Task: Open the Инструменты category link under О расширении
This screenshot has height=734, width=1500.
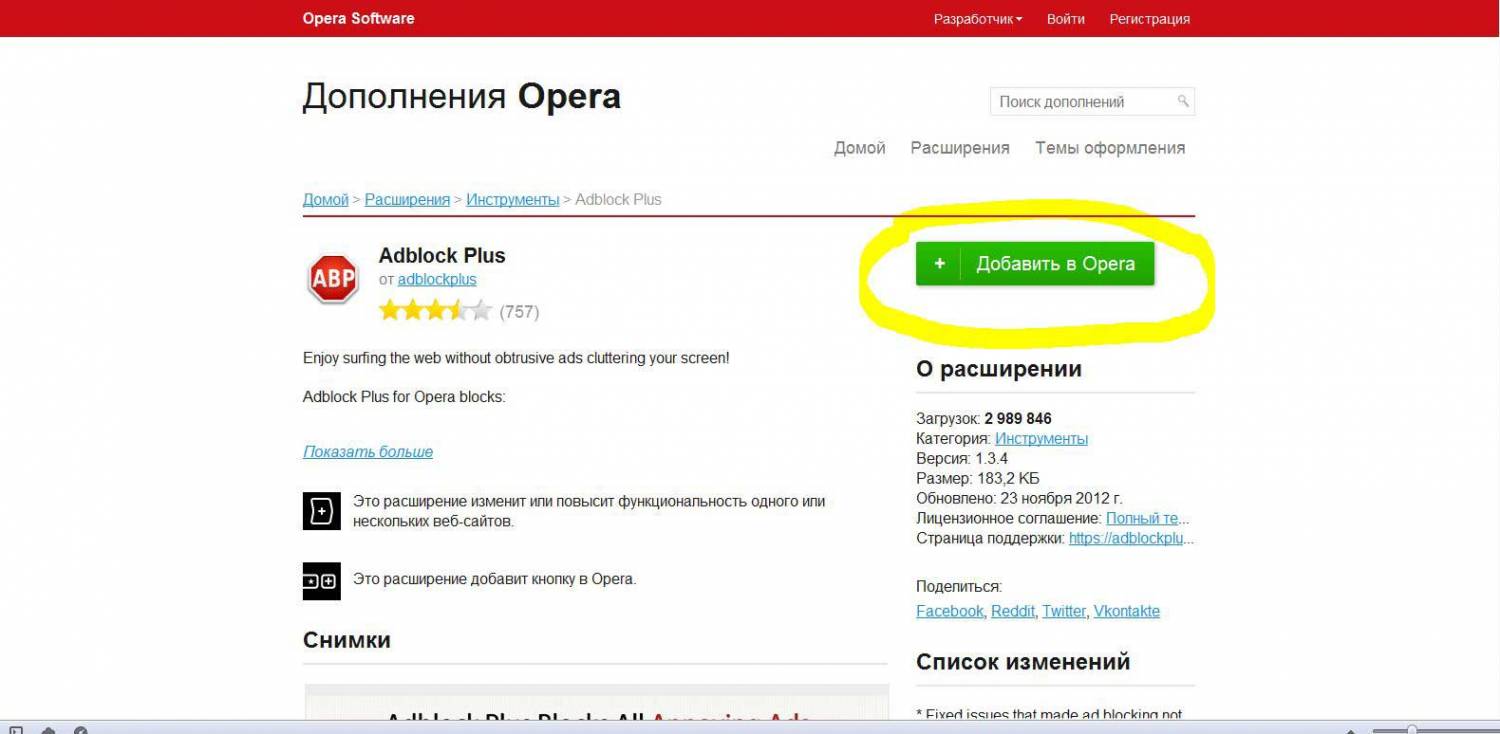Action: 1041,438
